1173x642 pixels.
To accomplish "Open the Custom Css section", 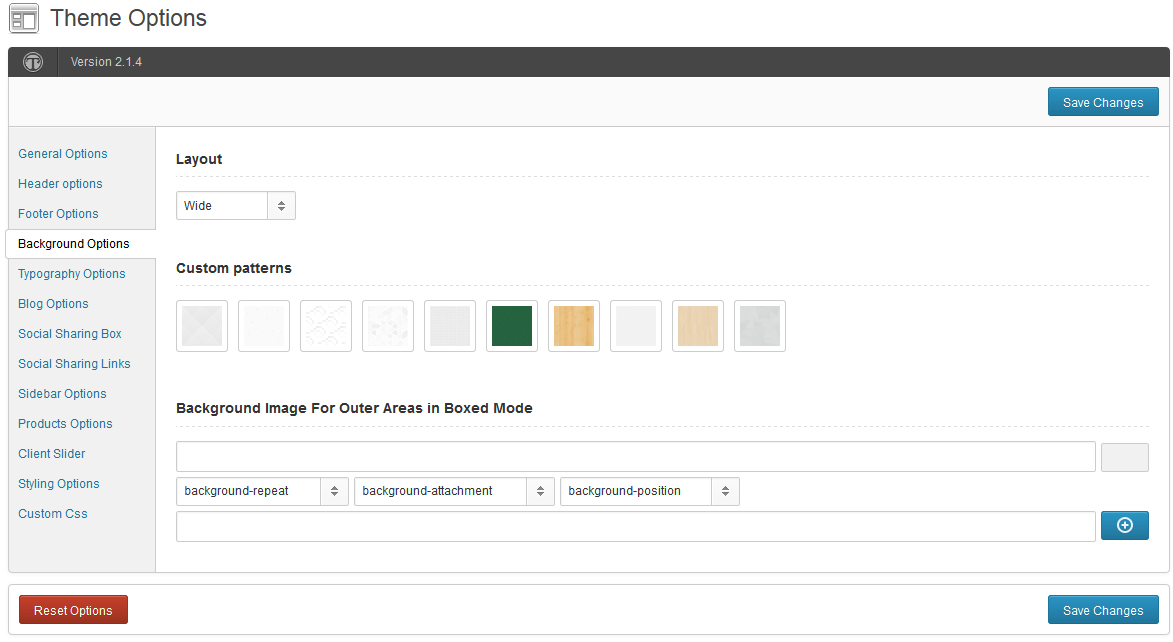I will pyautogui.click(x=52, y=513).
